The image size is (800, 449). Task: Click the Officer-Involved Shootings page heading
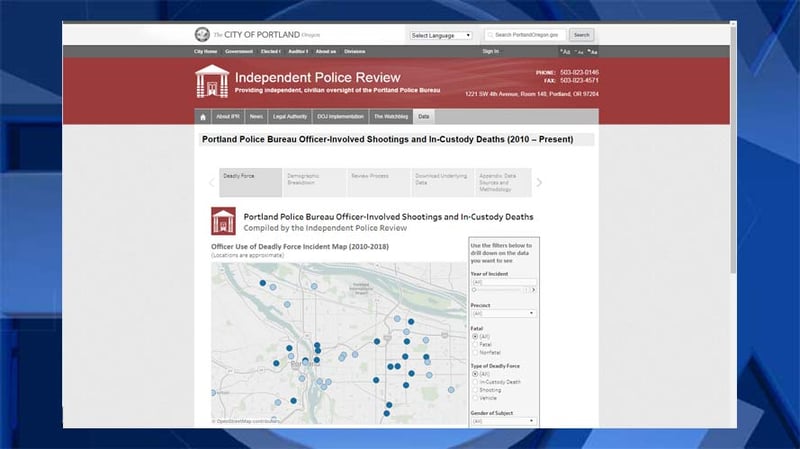click(387, 139)
